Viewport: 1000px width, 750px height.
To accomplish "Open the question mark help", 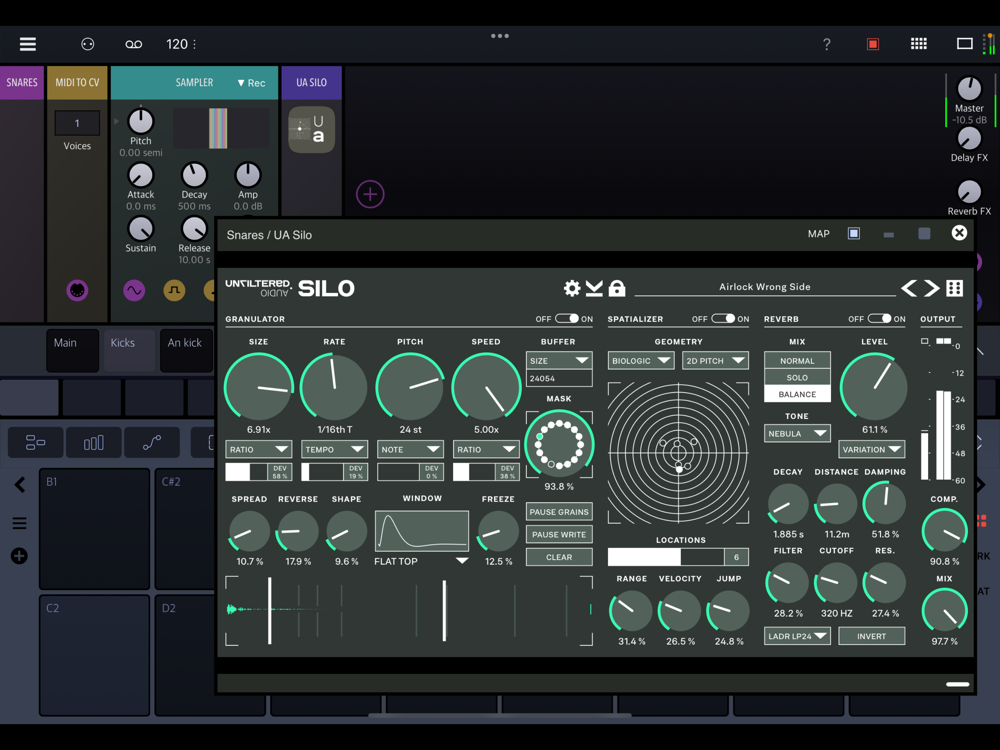I will pyautogui.click(x=827, y=44).
